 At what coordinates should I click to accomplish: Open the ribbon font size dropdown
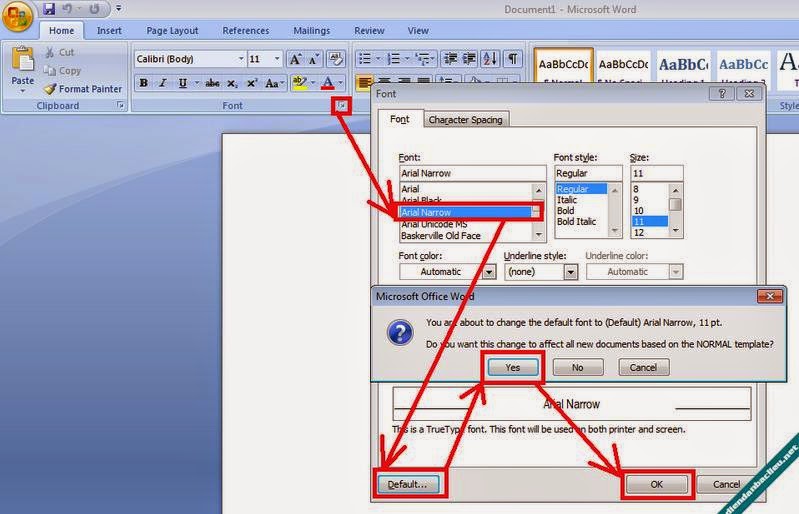(277, 59)
